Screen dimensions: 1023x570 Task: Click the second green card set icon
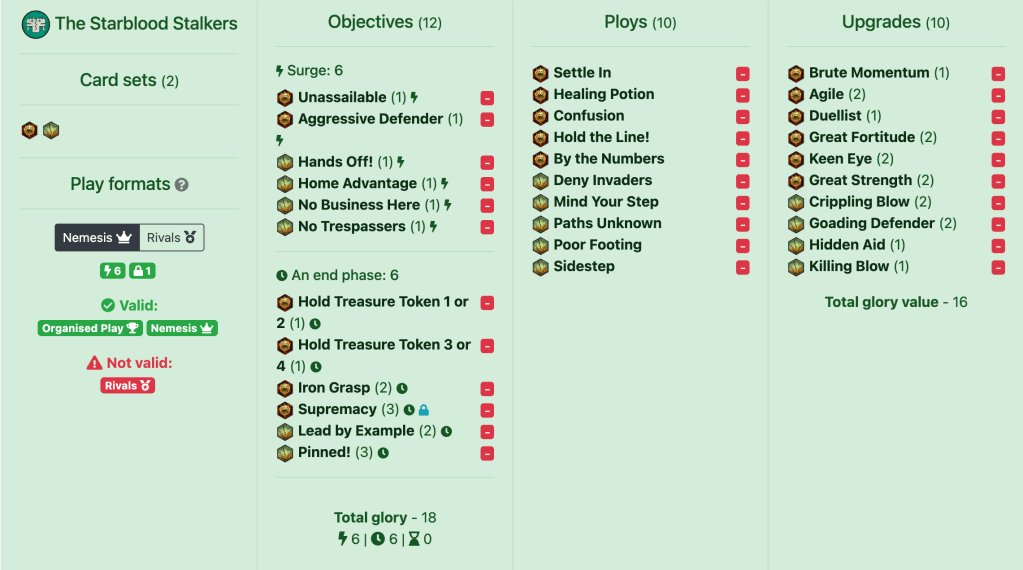point(51,130)
